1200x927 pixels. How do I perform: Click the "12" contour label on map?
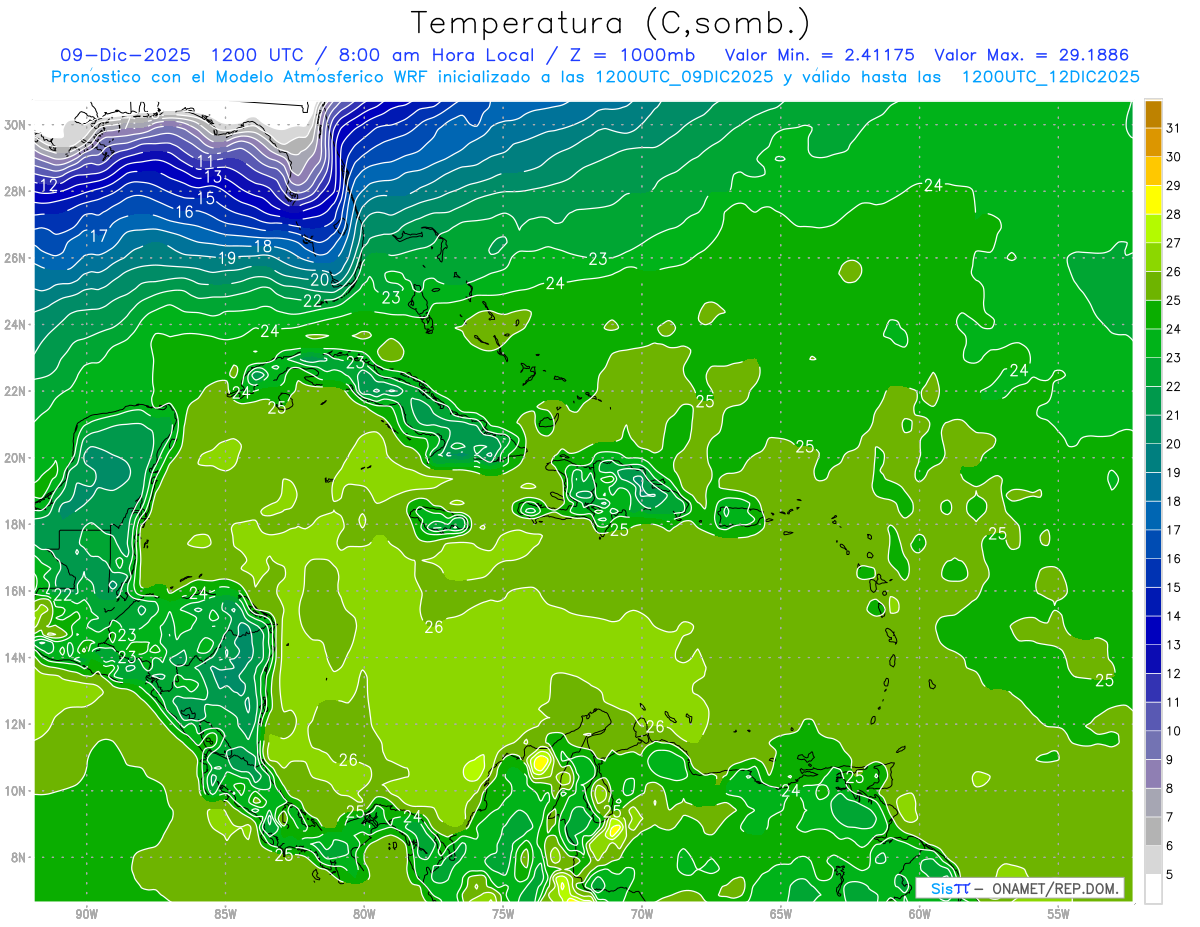[49, 186]
